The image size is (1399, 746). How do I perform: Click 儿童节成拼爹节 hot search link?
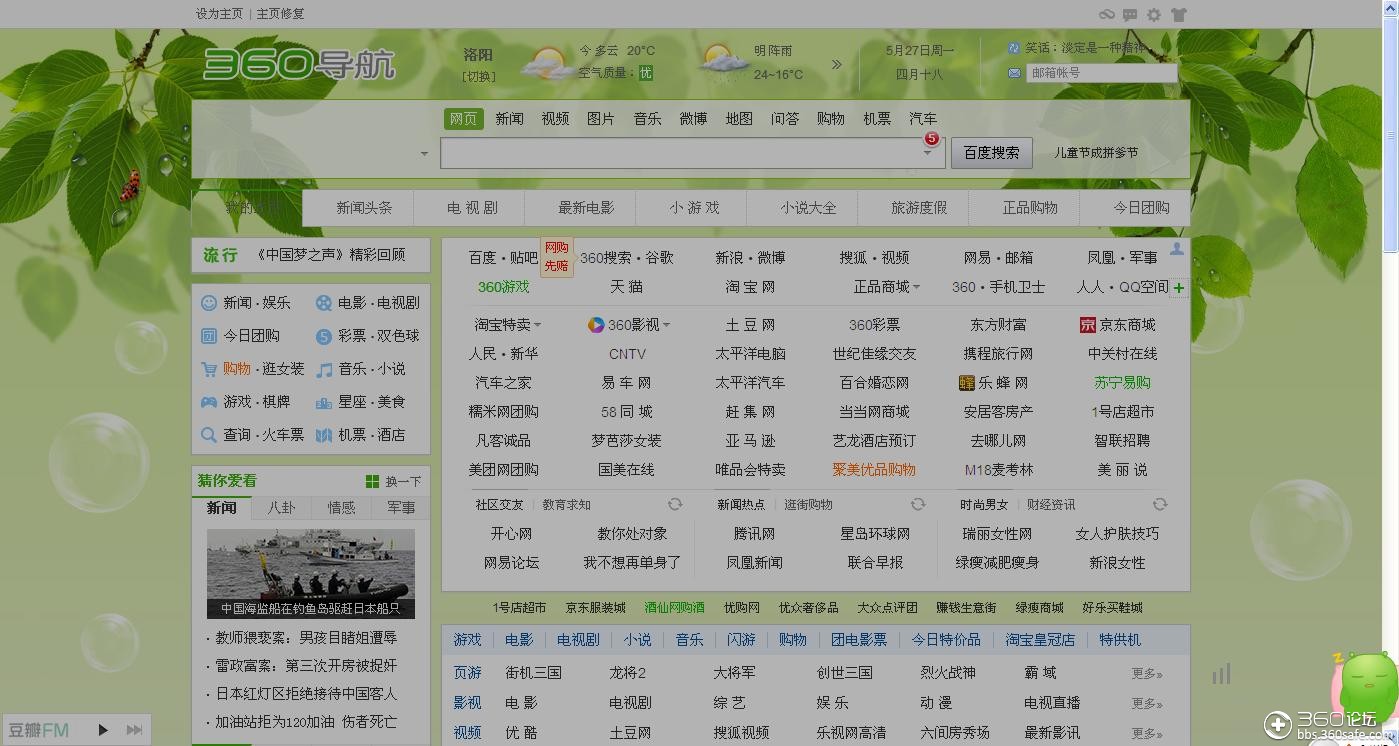[x=1096, y=153]
